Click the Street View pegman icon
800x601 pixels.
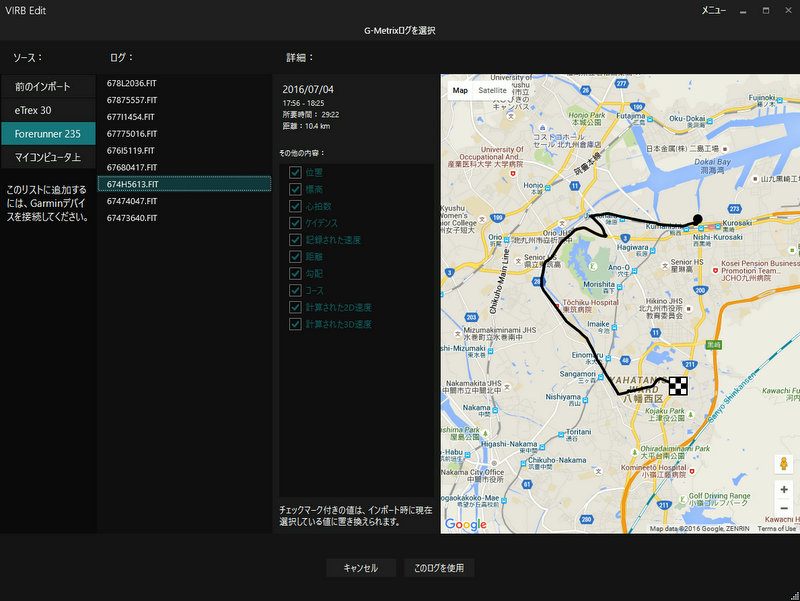pos(784,464)
